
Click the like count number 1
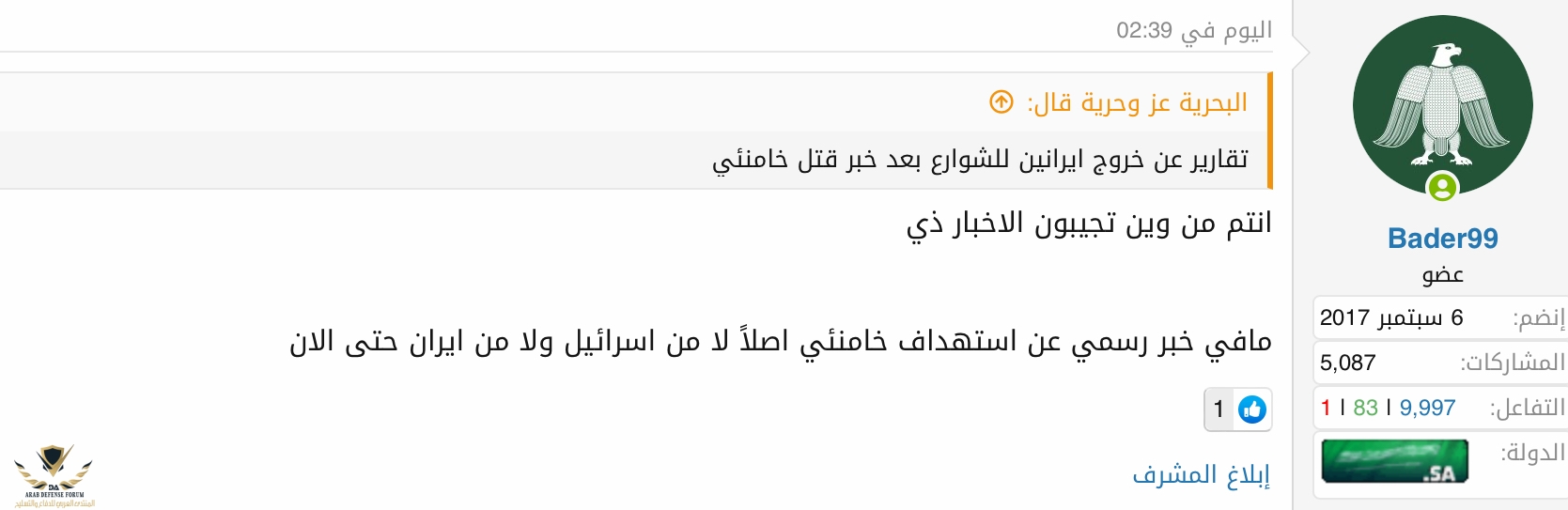coord(1219,410)
